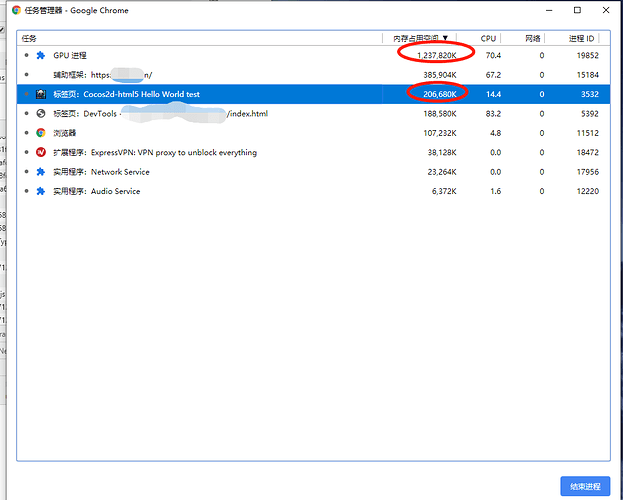Click the GPU 进程 puzzle-piece icon

tap(41, 55)
